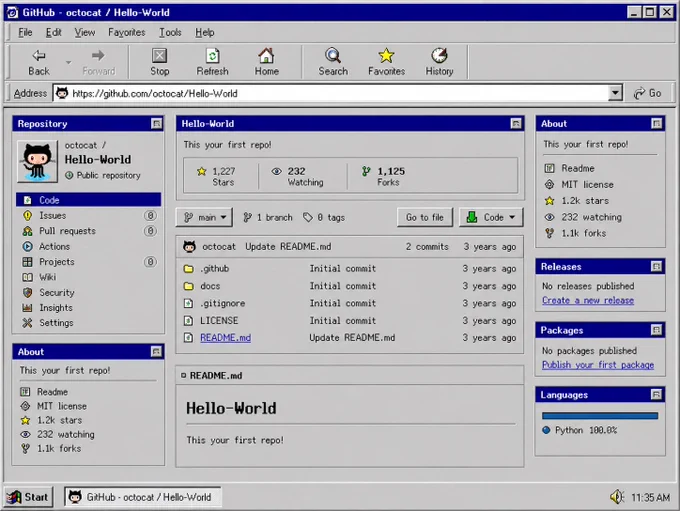This screenshot has height=511, width=680.
Task: Collapse the Releases panel
Action: pos(657,266)
